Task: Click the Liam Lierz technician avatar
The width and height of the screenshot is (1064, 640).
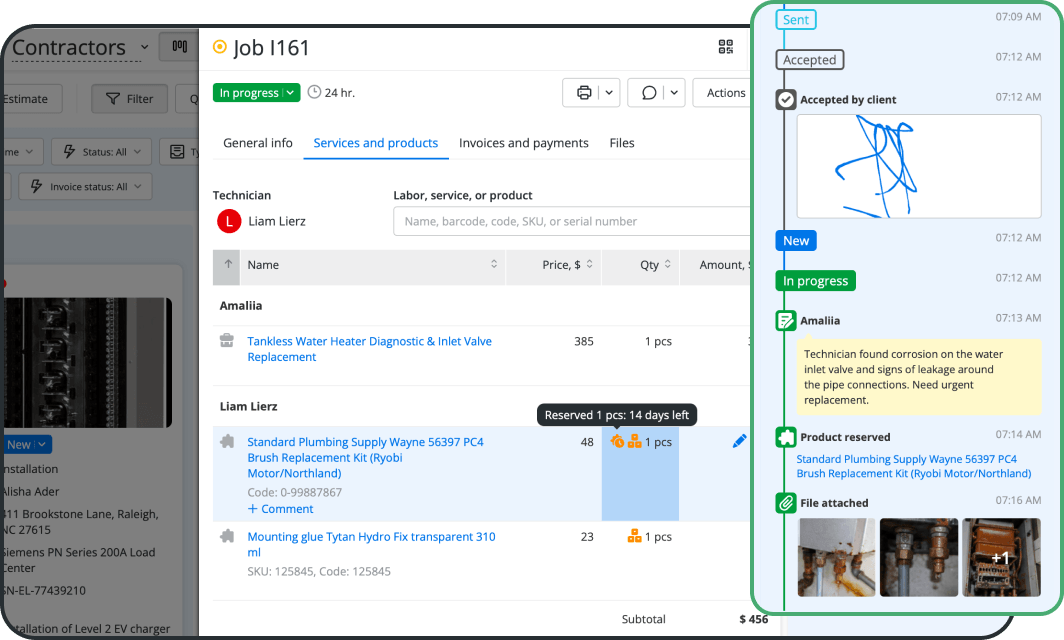Action: pos(229,221)
